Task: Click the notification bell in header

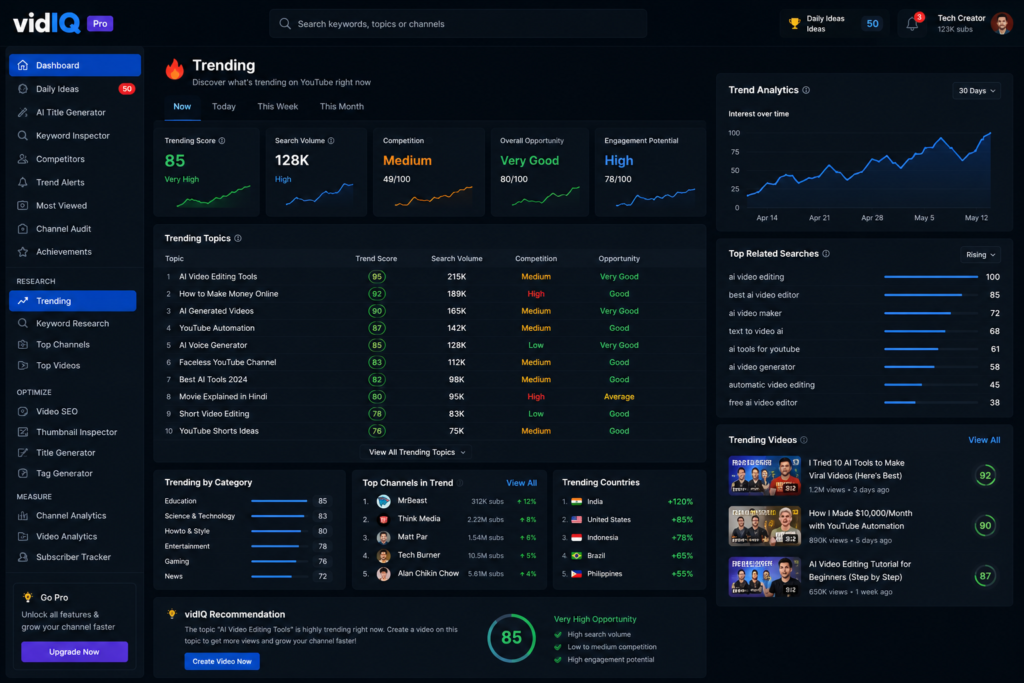Action: 912,24
